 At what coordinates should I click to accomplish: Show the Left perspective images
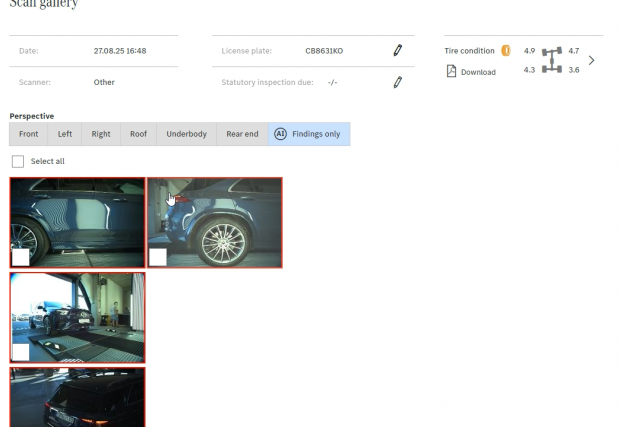[x=65, y=134]
